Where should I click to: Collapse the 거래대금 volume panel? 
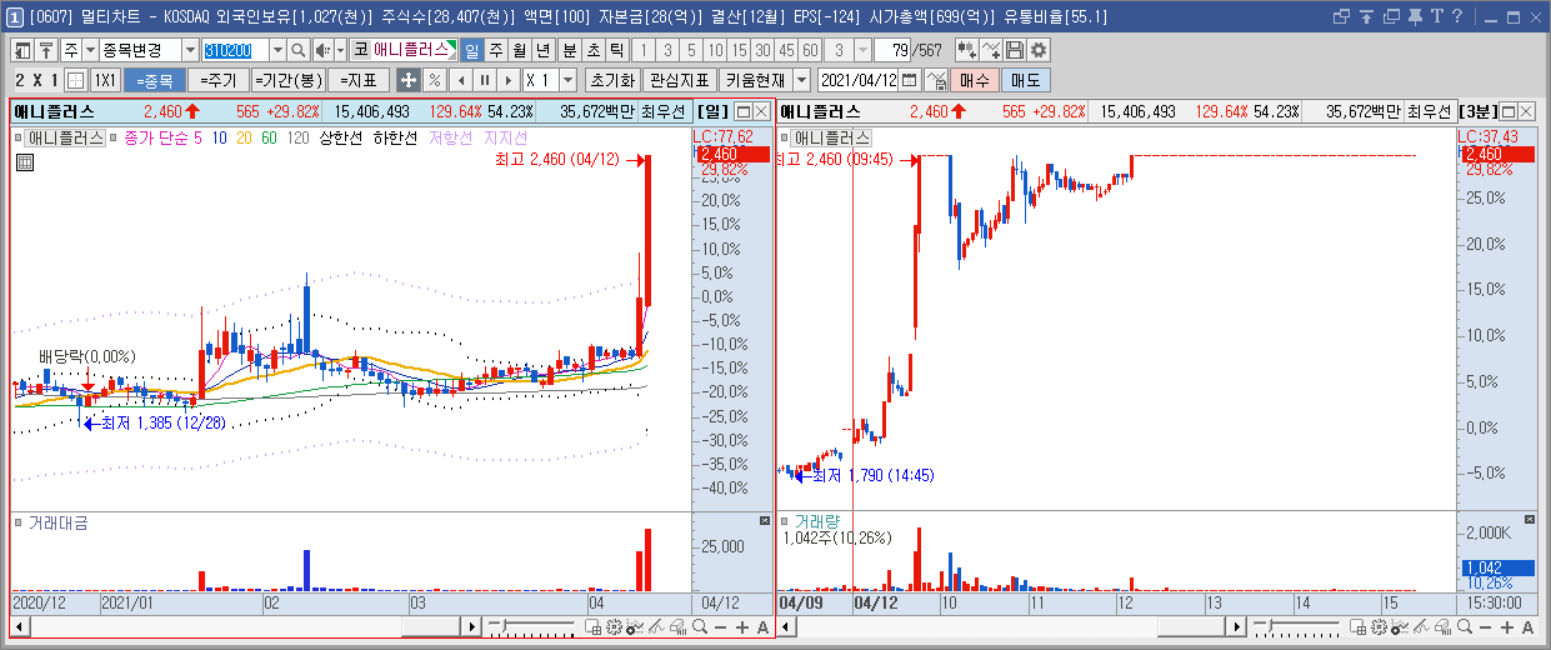click(765, 520)
